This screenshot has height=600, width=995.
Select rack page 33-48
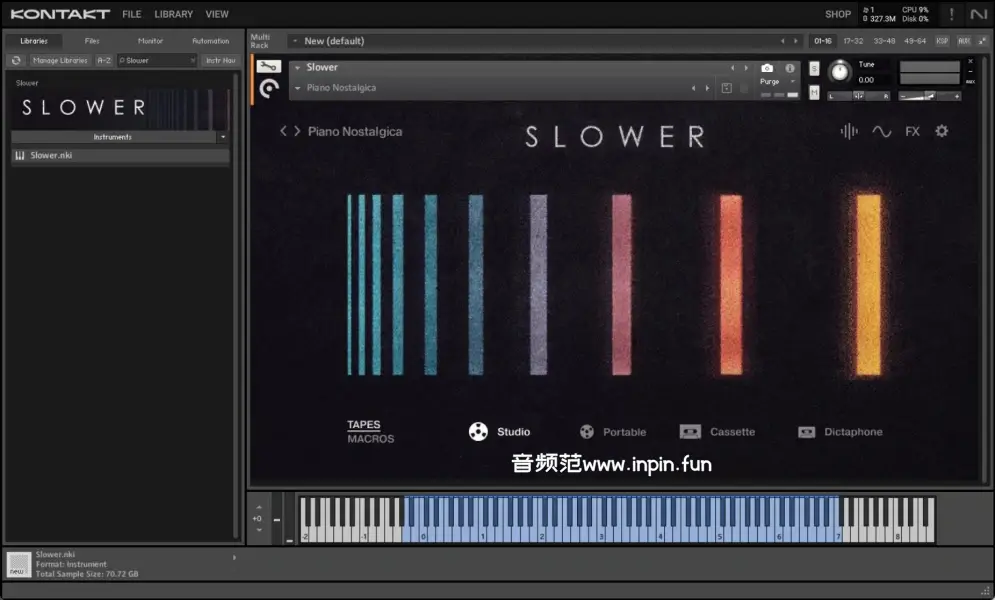884,41
